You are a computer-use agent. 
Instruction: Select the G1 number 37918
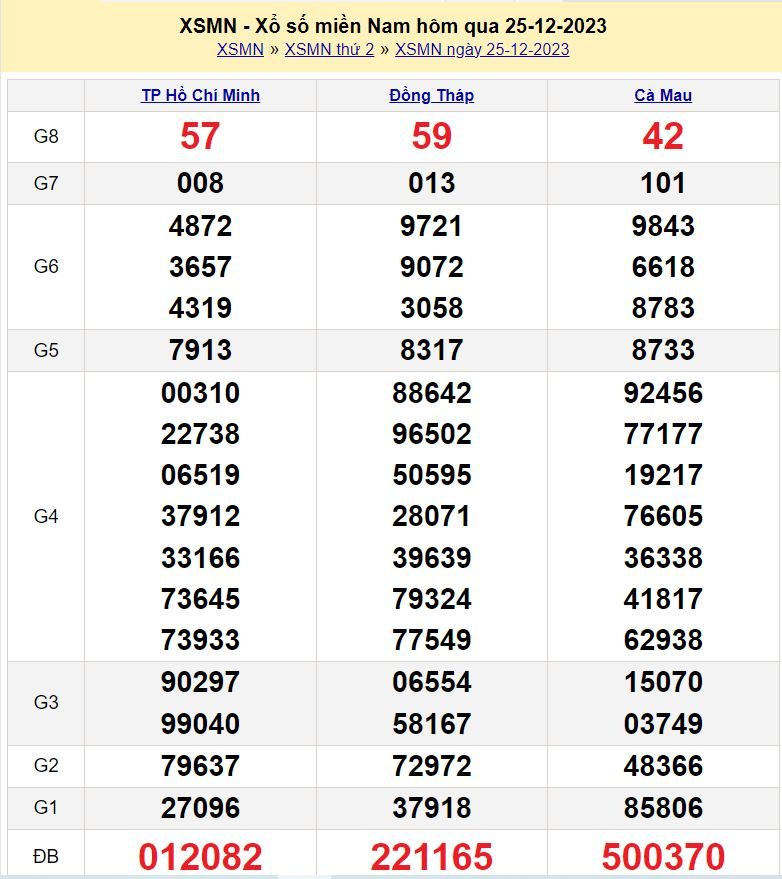pos(432,808)
